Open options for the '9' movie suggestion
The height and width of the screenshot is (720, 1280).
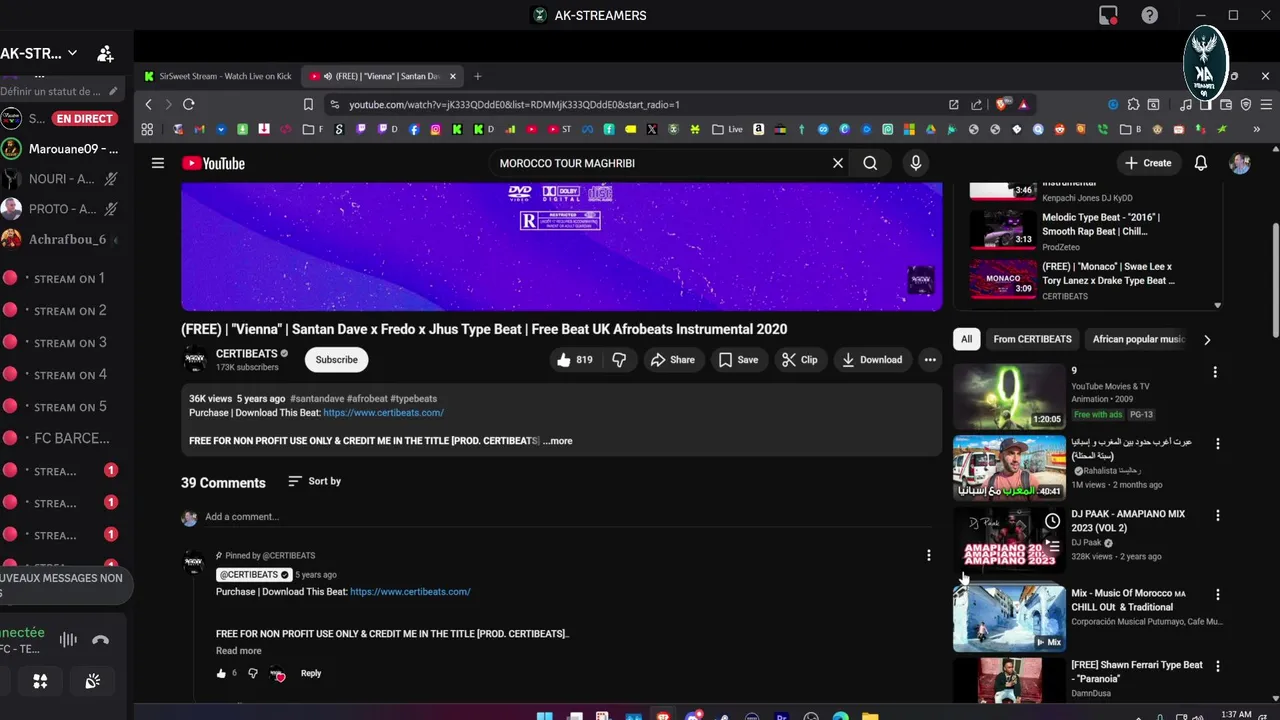pyautogui.click(x=1215, y=372)
